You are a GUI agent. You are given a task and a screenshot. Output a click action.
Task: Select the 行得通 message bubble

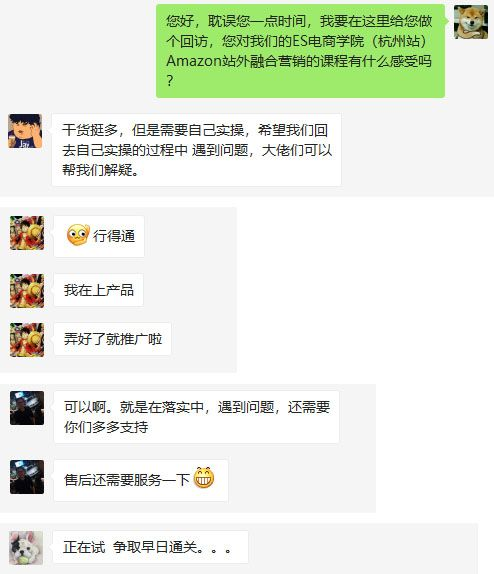point(99,236)
